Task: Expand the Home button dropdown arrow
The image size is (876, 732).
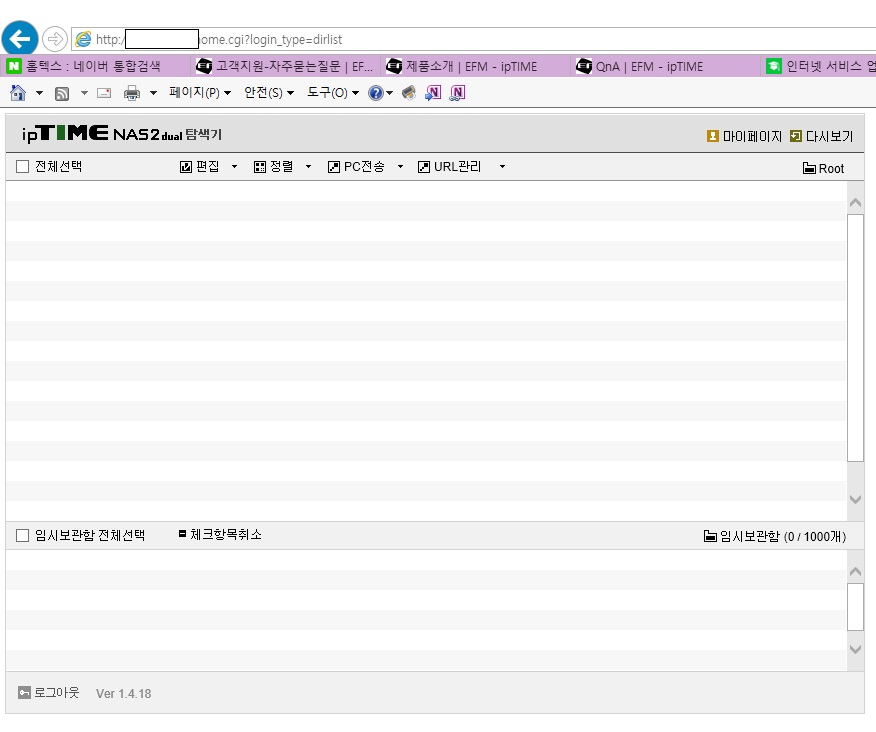Action: (x=39, y=93)
